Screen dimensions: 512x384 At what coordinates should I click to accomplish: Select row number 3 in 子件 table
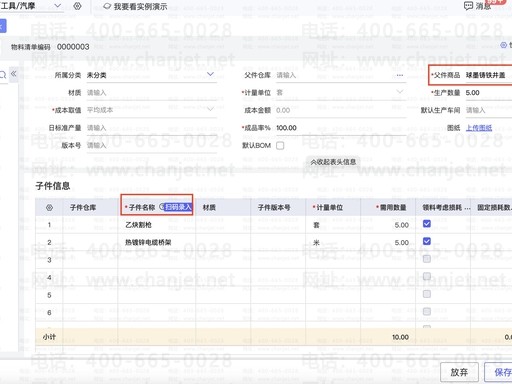tap(49, 260)
